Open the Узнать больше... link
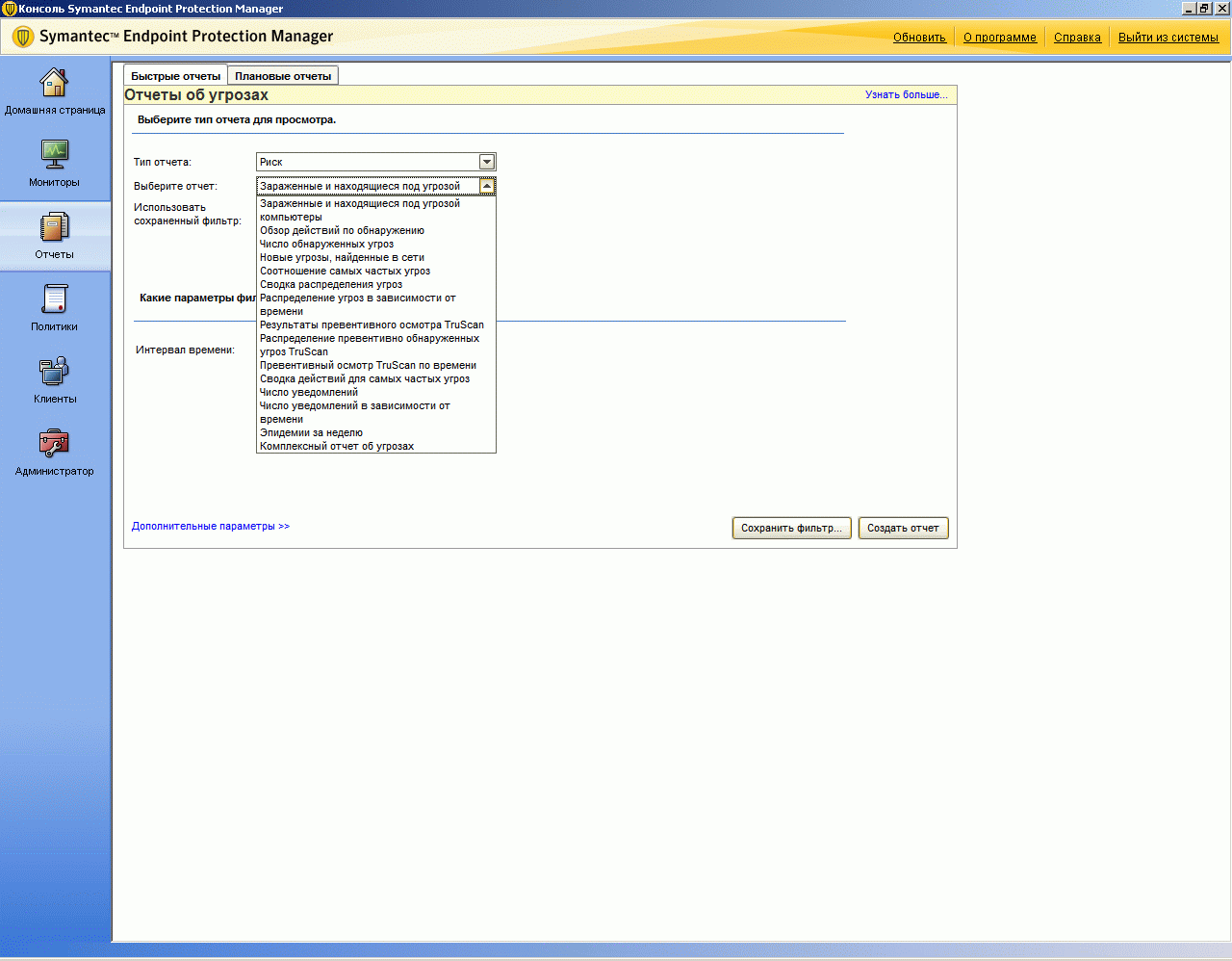The image size is (1232, 961). pos(906,94)
